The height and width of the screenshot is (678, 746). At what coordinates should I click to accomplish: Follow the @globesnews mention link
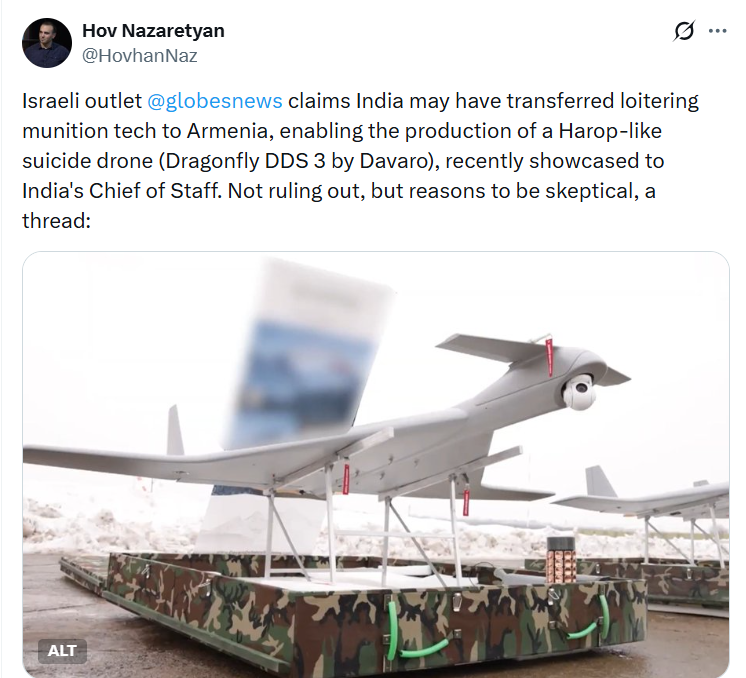point(215,101)
